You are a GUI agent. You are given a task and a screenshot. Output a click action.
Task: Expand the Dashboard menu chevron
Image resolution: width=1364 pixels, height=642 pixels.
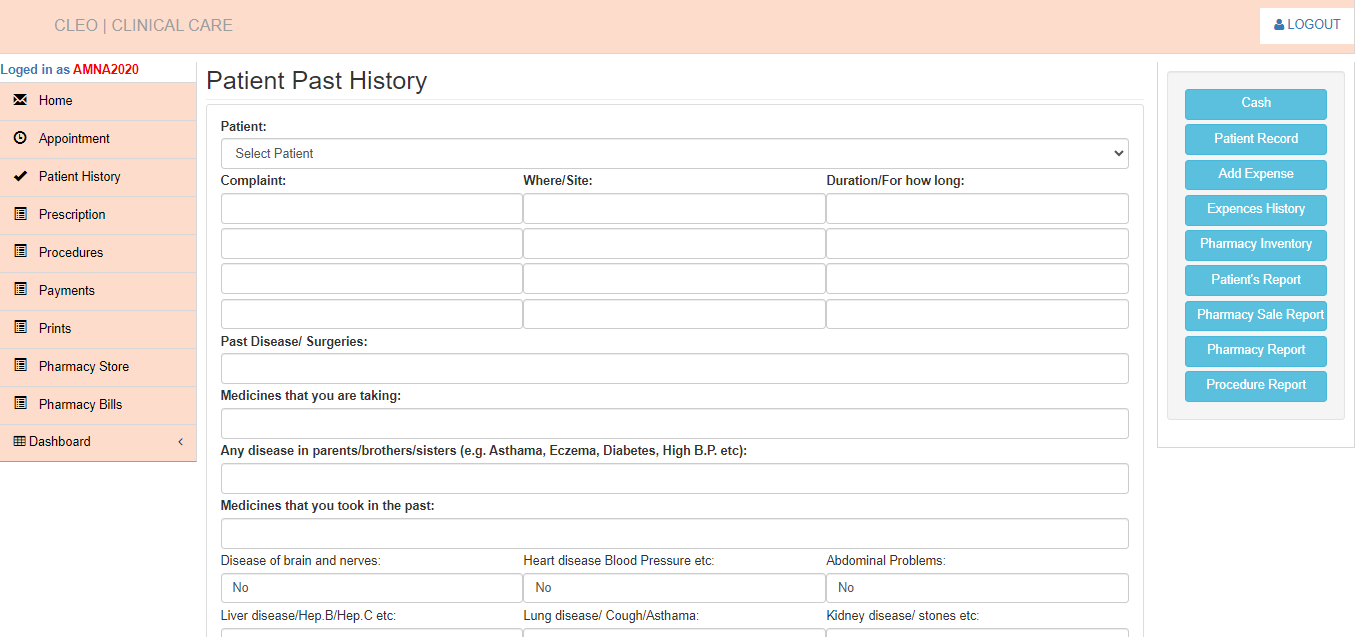pyautogui.click(x=180, y=442)
